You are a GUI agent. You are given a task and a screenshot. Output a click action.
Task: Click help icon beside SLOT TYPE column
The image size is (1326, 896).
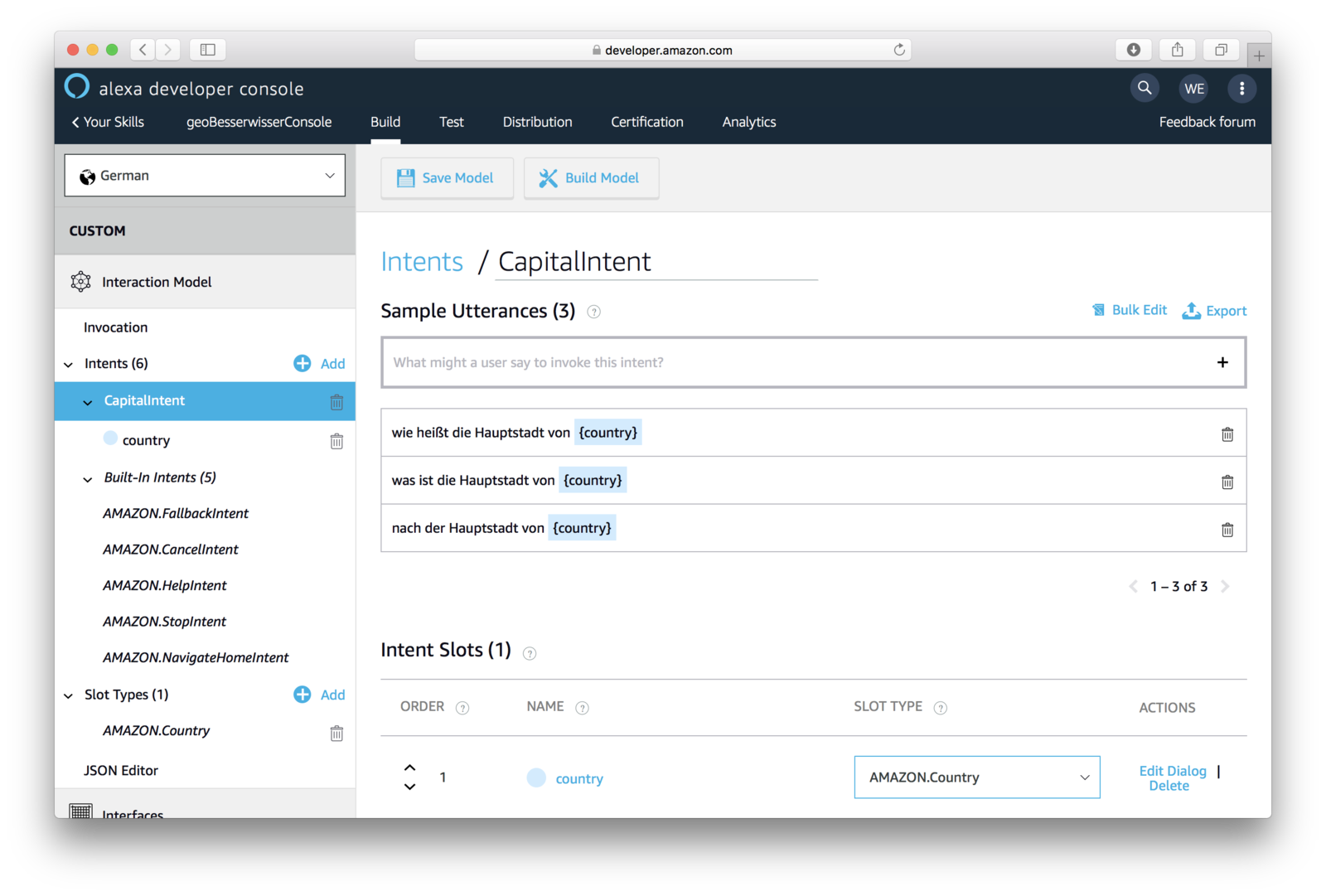pyautogui.click(x=940, y=708)
